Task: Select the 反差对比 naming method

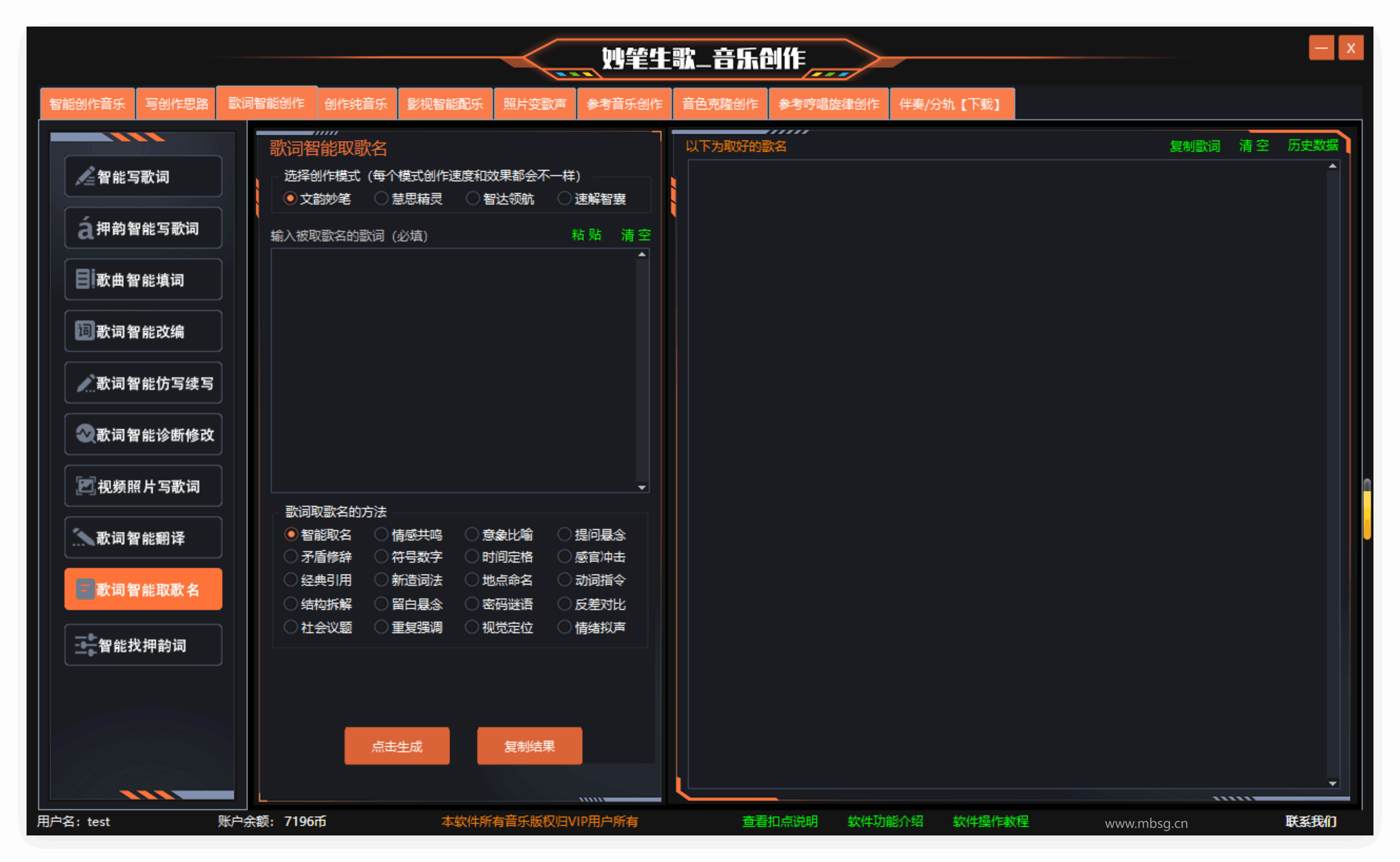Action: pyautogui.click(x=564, y=604)
